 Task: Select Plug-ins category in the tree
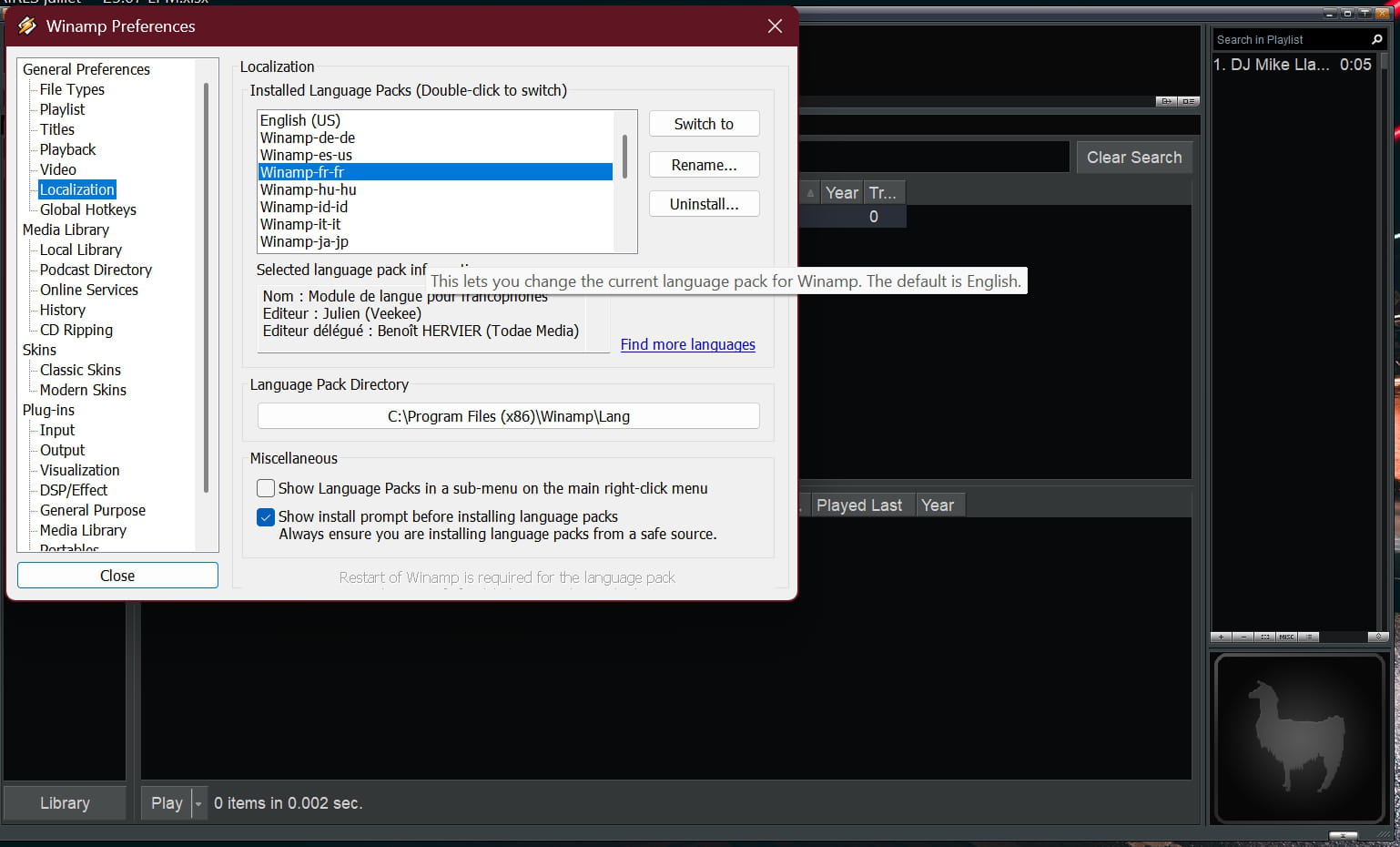[x=48, y=410]
